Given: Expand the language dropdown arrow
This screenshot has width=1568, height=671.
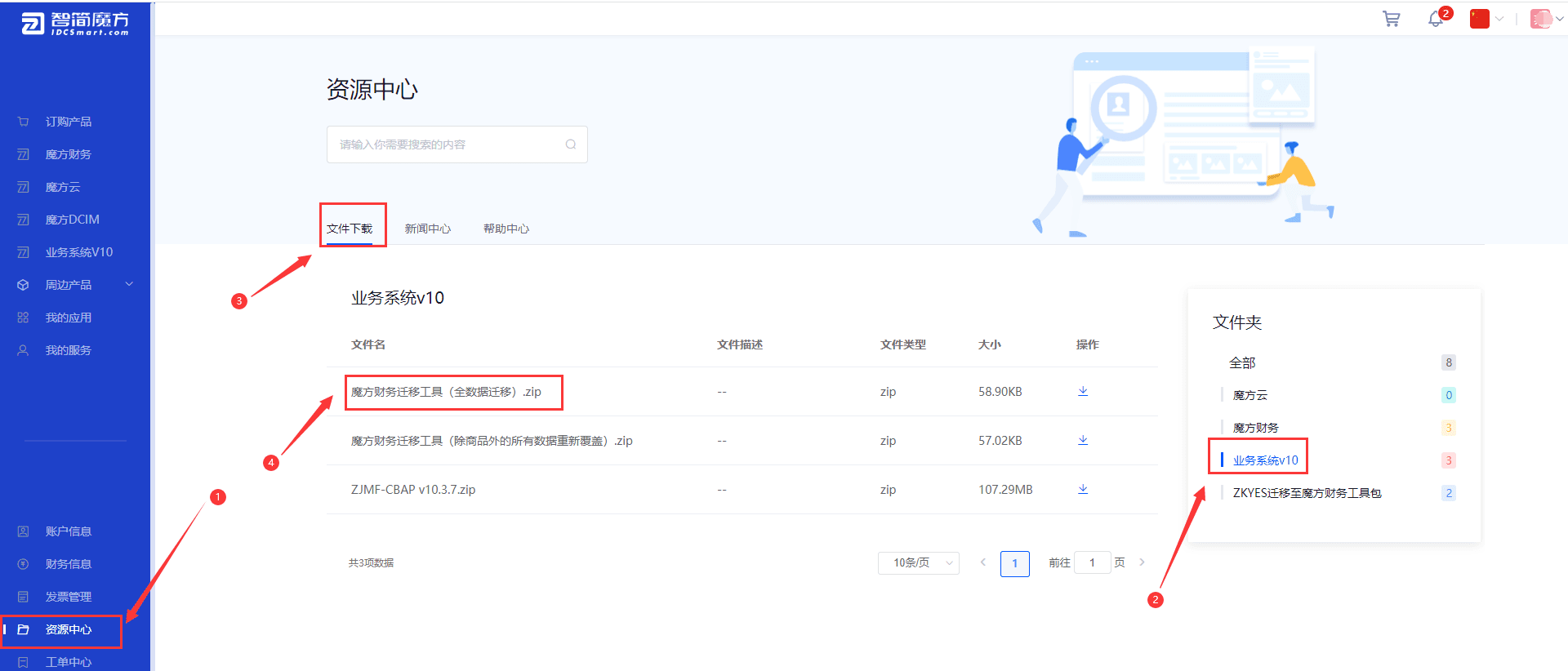Looking at the screenshot, I should pos(1499,19).
